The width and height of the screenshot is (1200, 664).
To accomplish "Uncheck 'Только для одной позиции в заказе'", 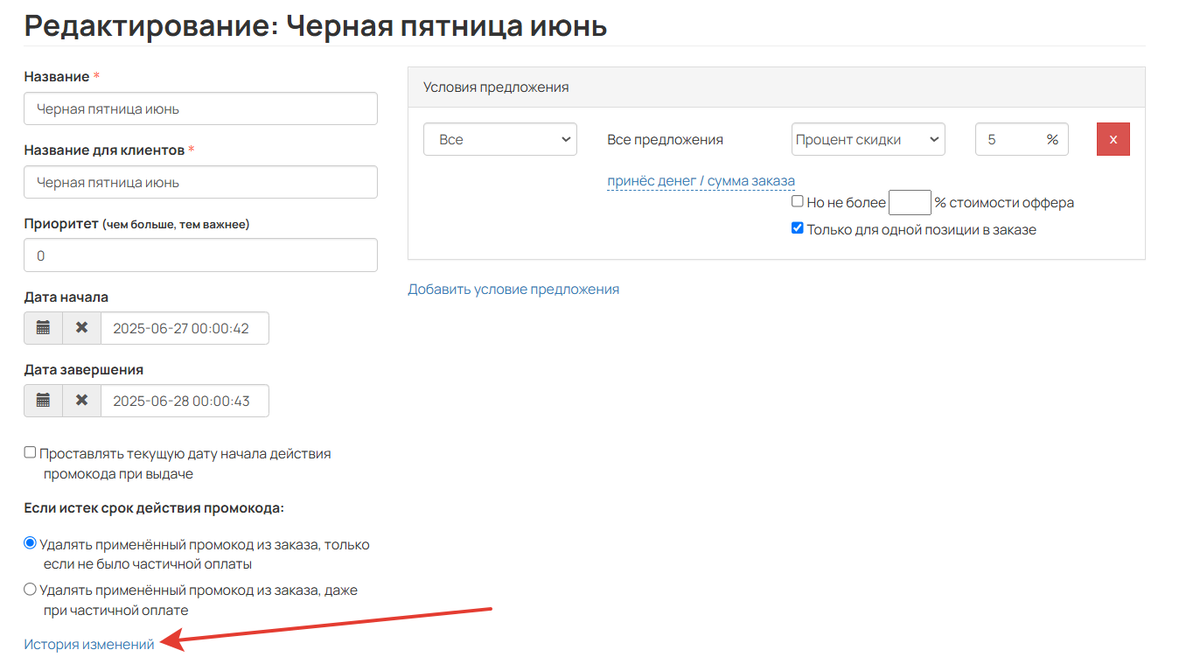I will 797,228.
